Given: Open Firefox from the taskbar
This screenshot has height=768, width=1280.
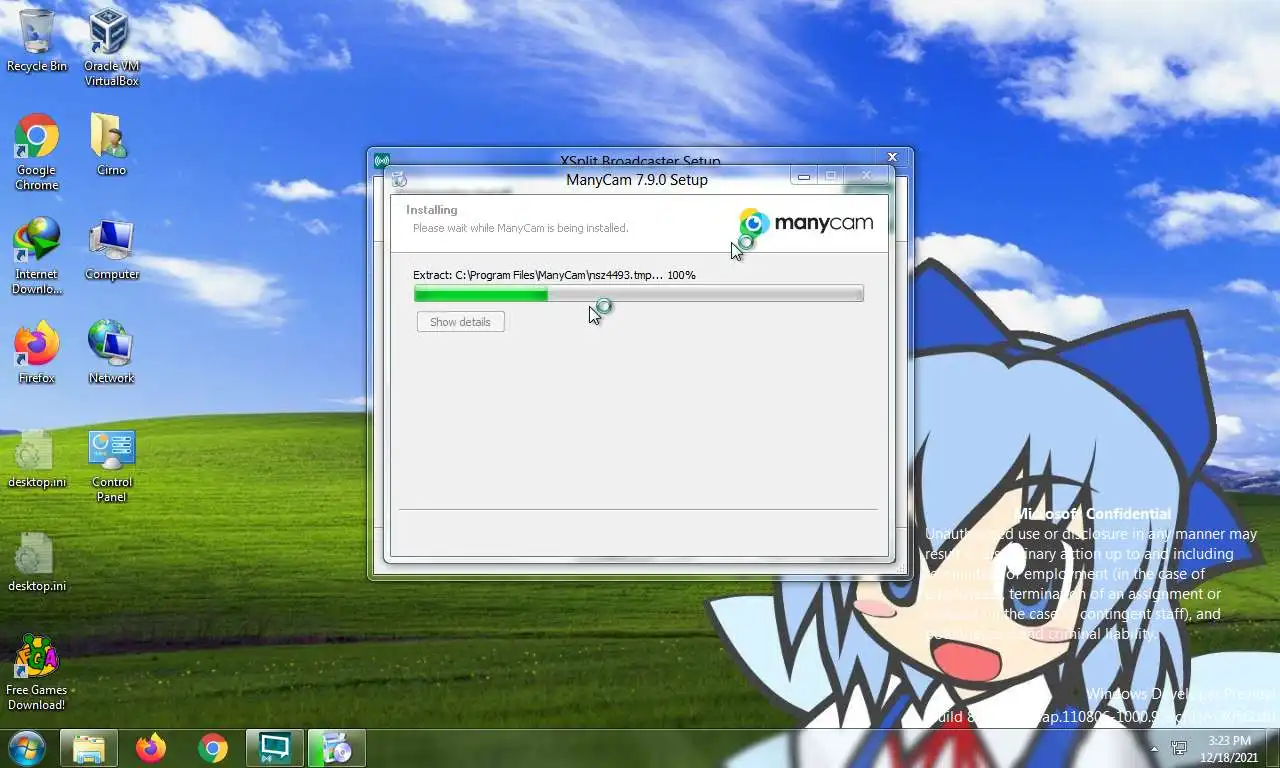Looking at the screenshot, I should click(151, 748).
